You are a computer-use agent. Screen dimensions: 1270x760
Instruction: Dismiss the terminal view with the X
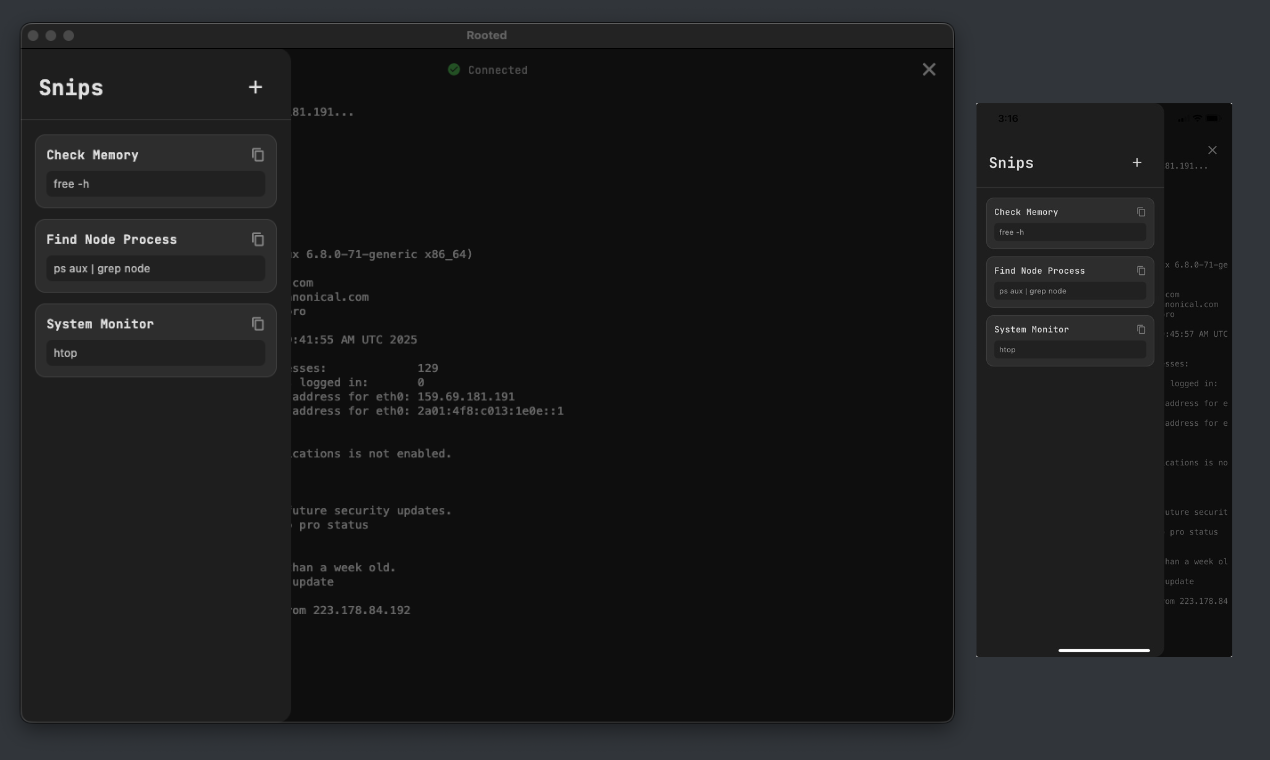point(929,69)
